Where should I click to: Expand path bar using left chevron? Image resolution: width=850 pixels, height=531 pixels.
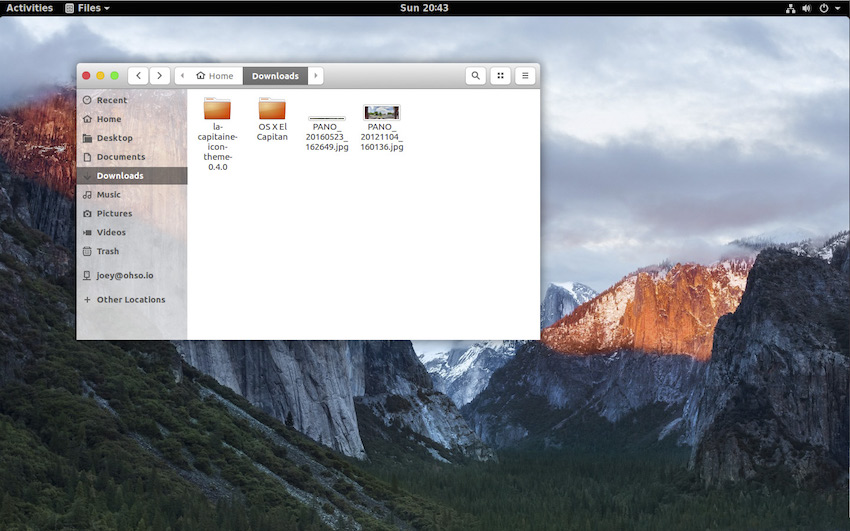click(x=182, y=76)
